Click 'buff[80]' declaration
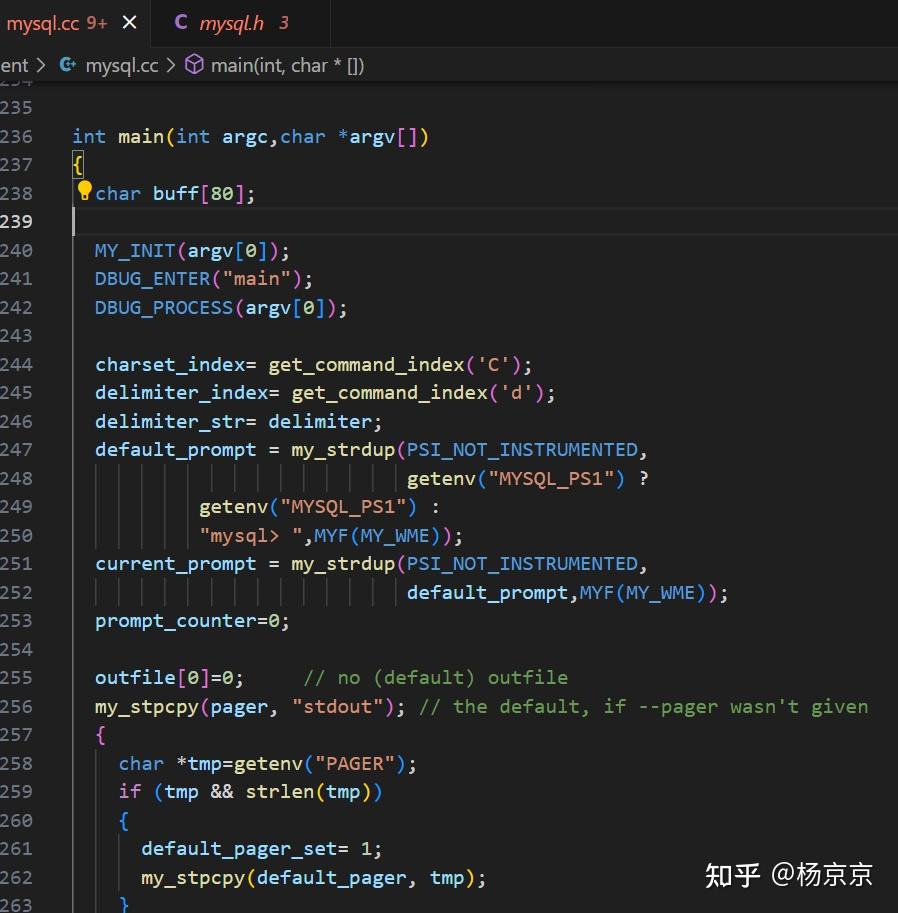The width and height of the screenshot is (898, 913). tap(199, 194)
